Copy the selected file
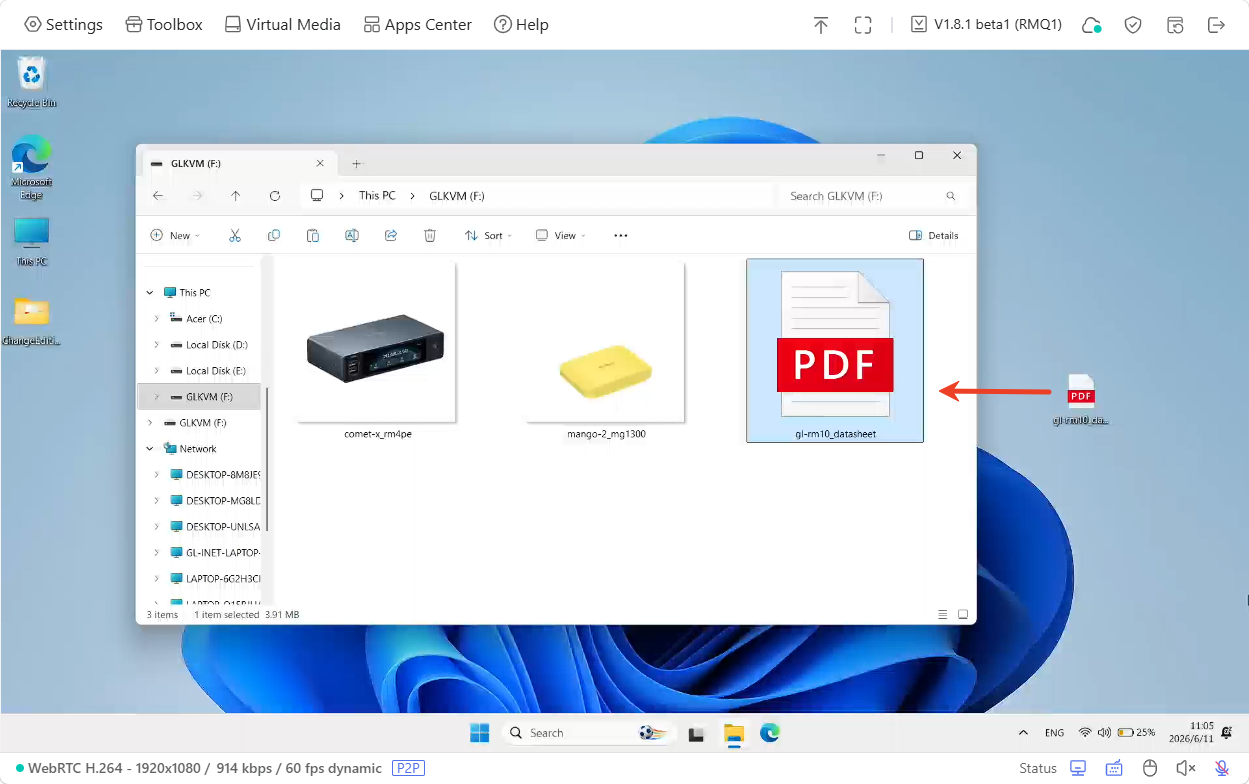 [274, 236]
